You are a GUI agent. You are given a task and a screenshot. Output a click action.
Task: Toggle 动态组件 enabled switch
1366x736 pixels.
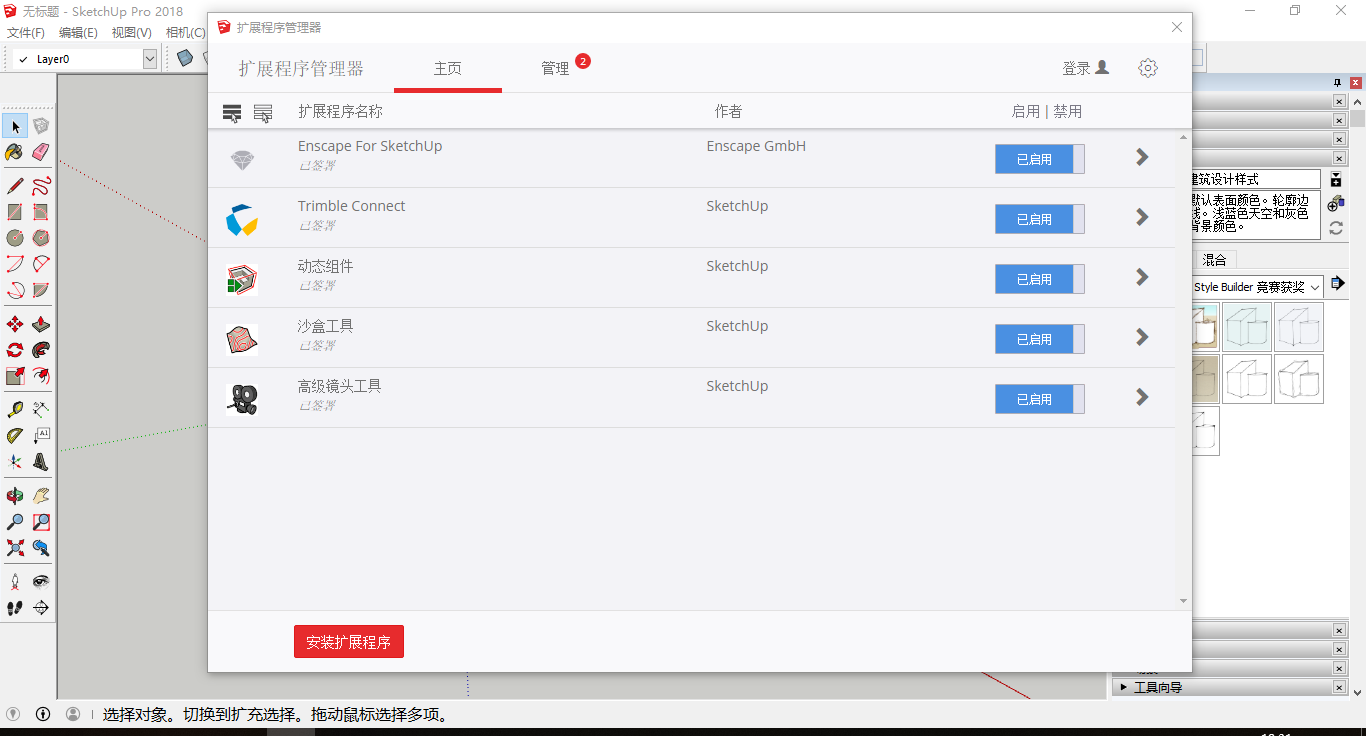click(x=1039, y=279)
